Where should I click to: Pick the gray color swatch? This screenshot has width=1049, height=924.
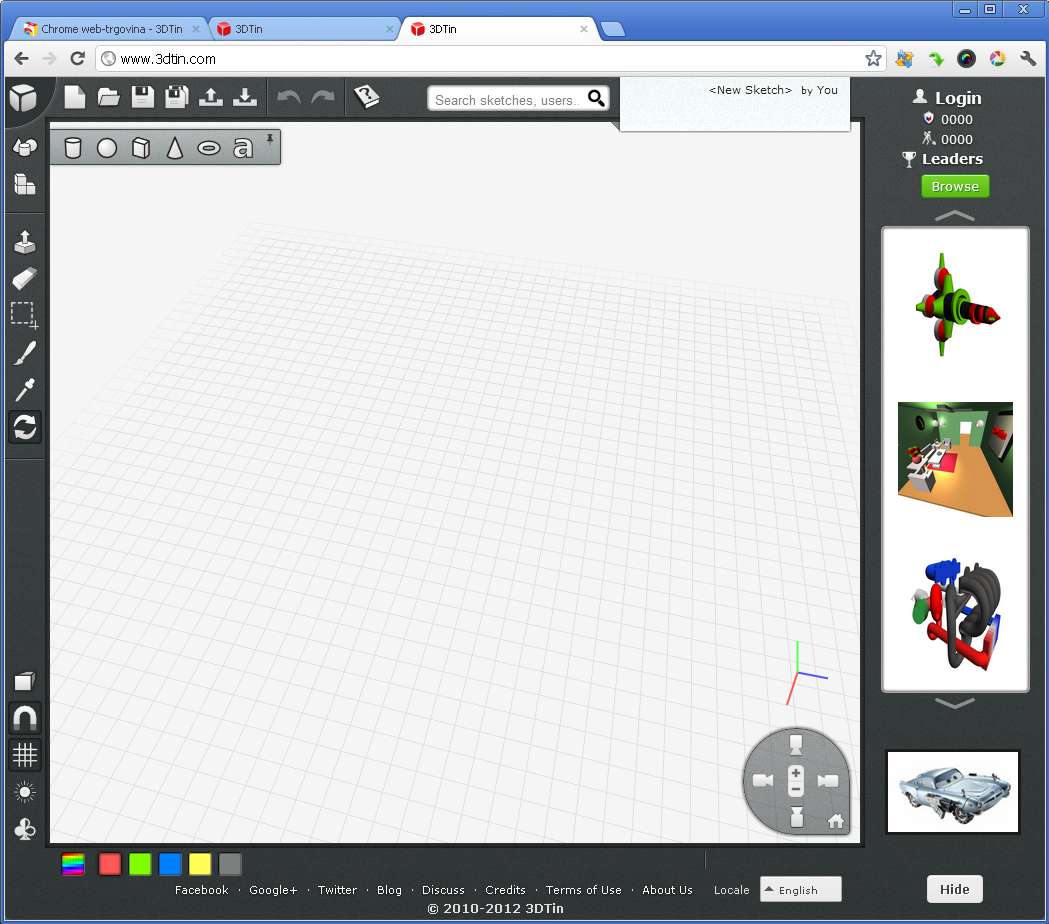pyautogui.click(x=230, y=864)
